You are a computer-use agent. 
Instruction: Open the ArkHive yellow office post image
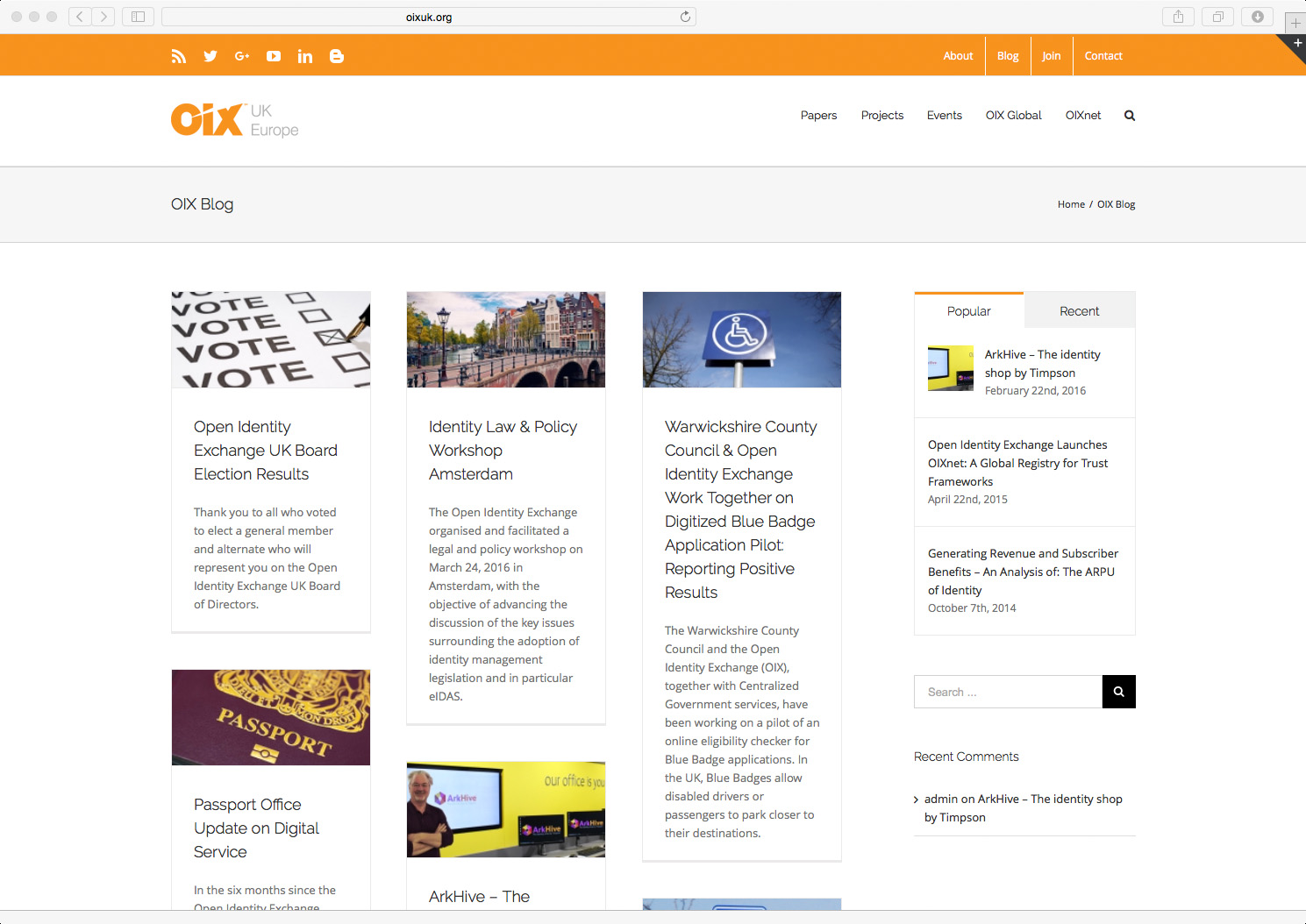(x=506, y=809)
